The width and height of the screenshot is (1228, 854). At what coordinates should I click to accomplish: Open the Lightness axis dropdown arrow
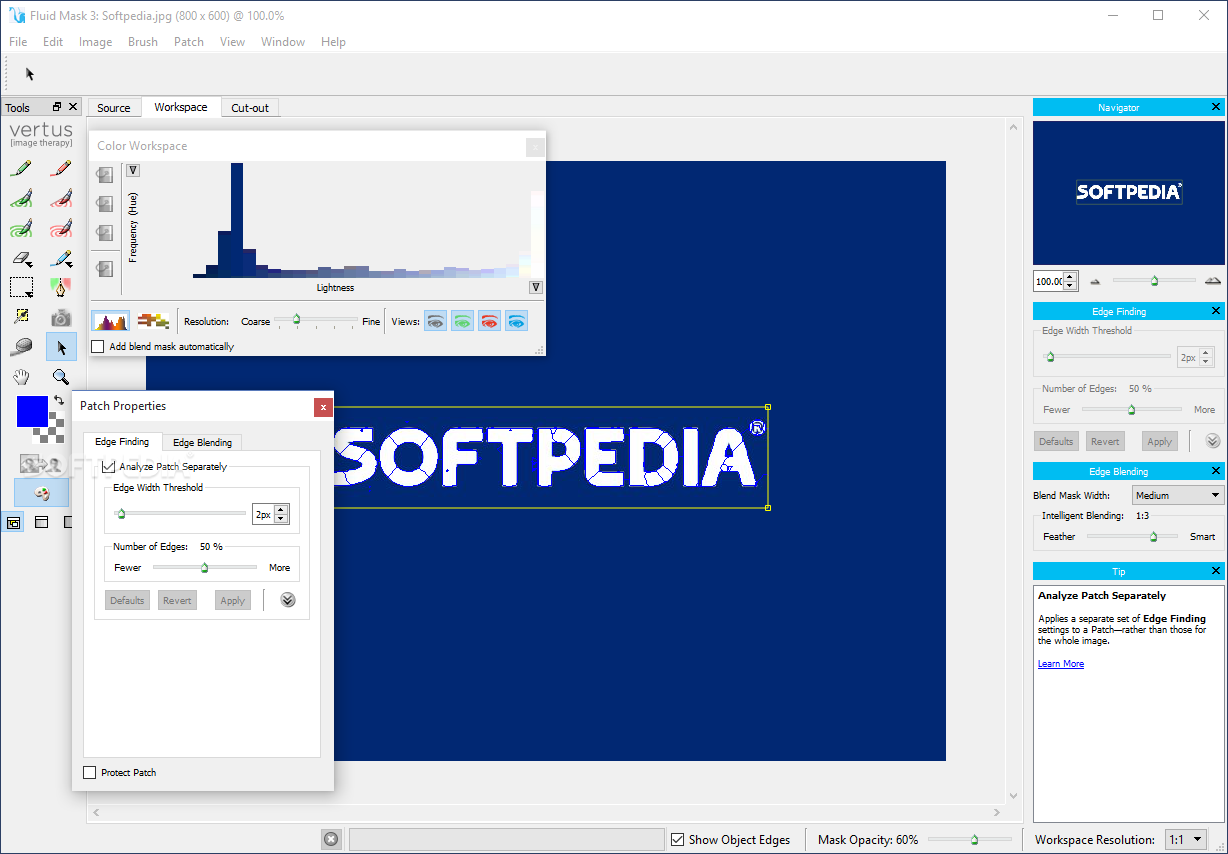point(536,288)
